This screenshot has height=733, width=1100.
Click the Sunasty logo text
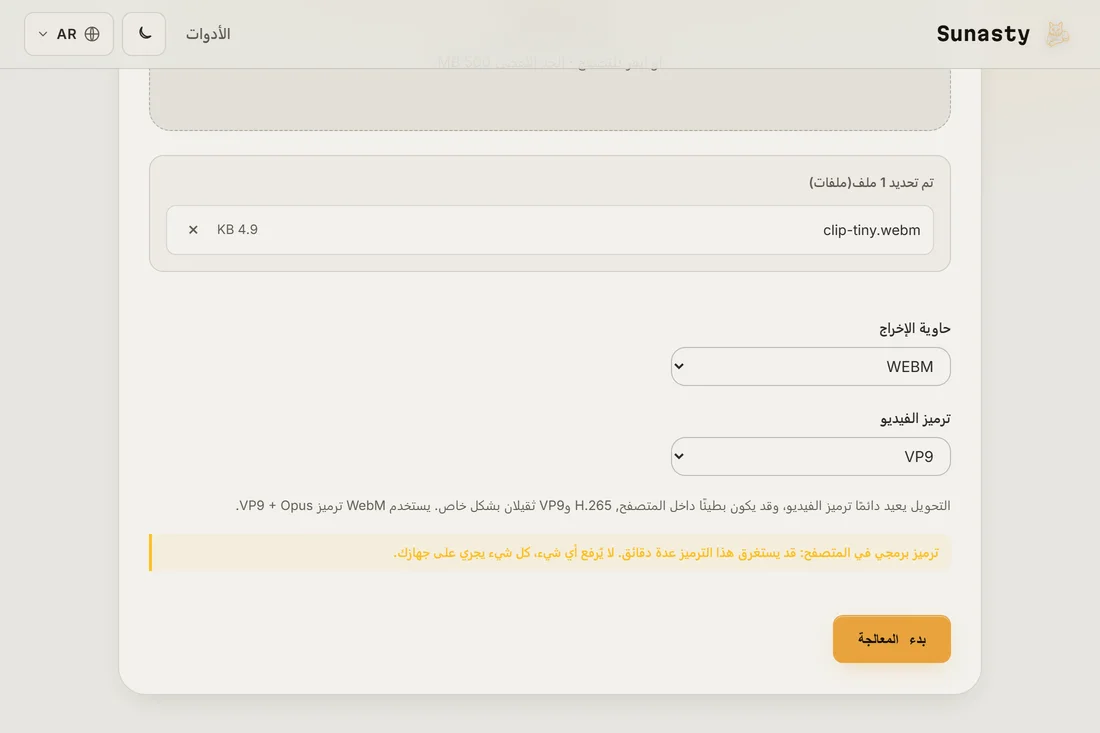(983, 34)
